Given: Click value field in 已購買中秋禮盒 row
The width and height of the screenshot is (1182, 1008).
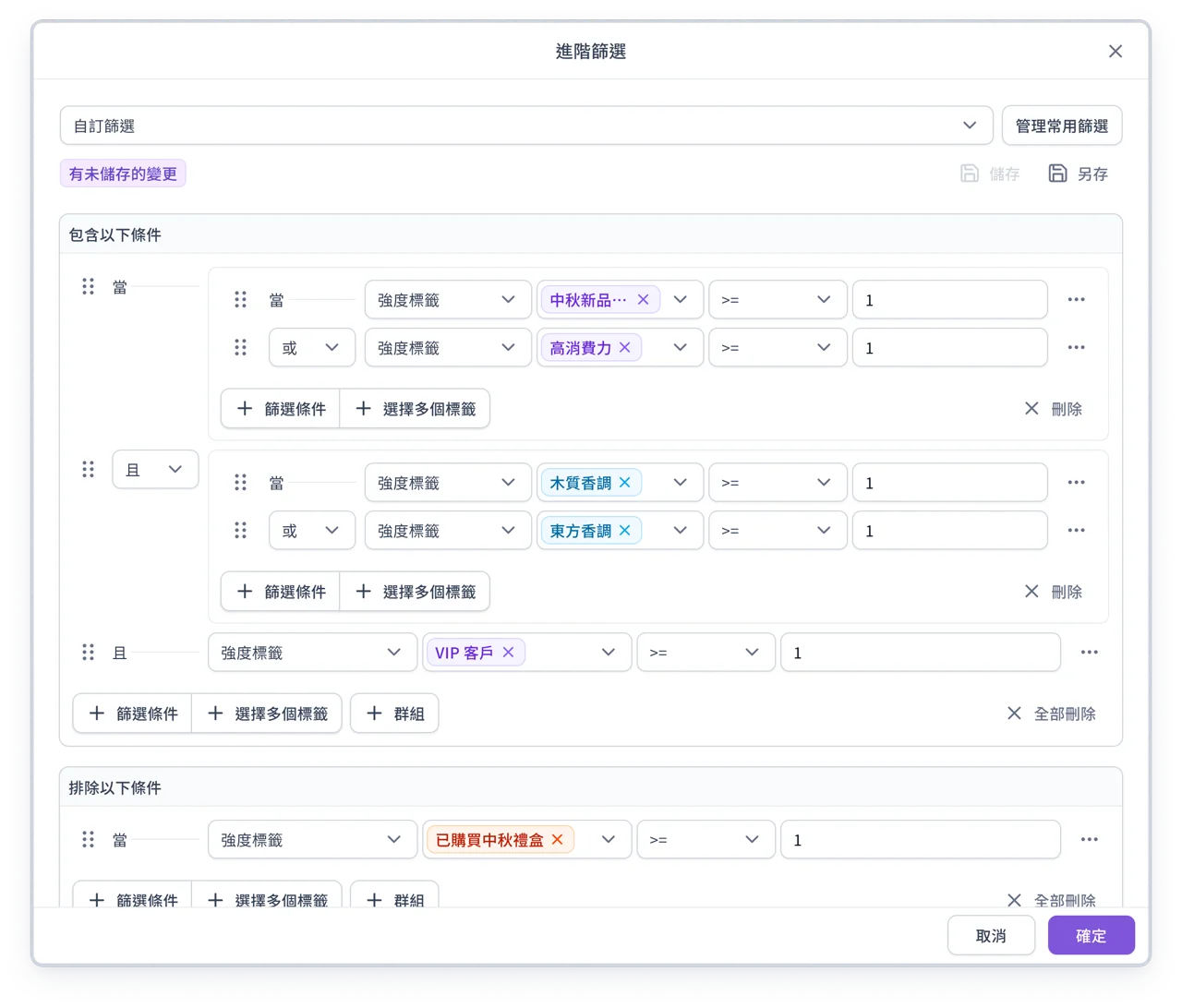Looking at the screenshot, I should click(921, 840).
